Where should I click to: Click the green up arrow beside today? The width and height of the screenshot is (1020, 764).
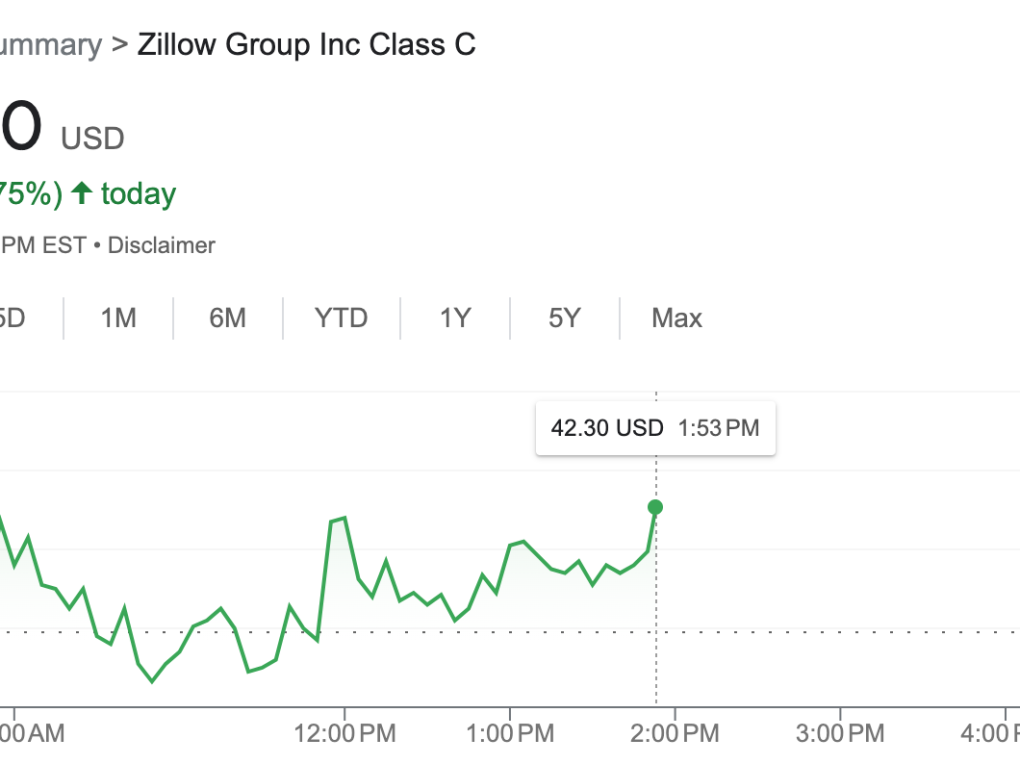coord(82,193)
